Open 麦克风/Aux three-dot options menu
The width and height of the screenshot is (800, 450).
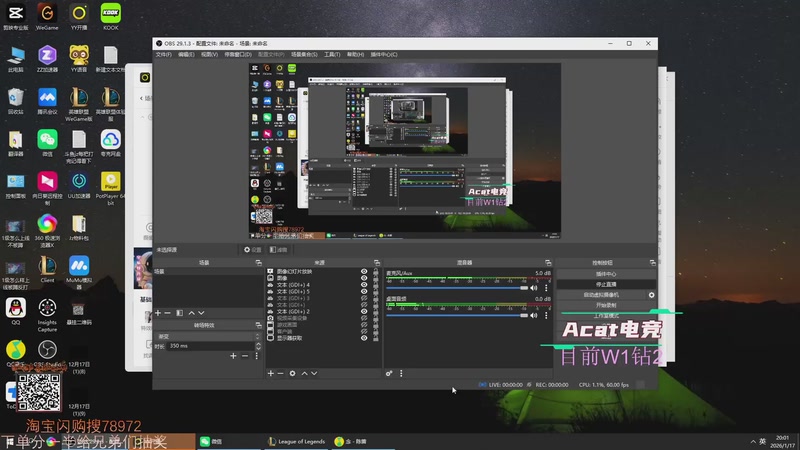click(546, 288)
